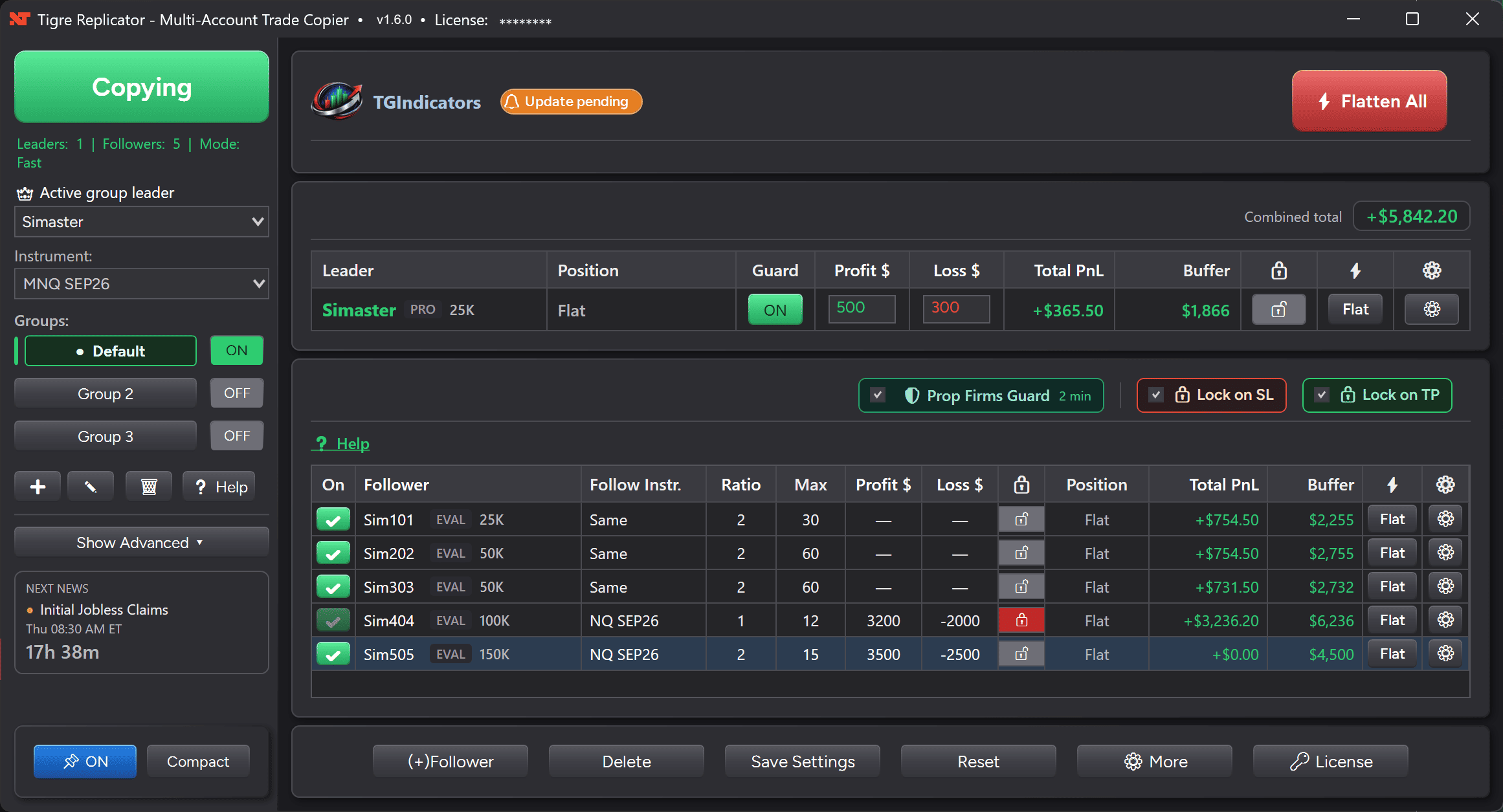This screenshot has height=812, width=1503.
Task: Click the Simaster leader lock button
Action: pyautogui.click(x=1278, y=309)
